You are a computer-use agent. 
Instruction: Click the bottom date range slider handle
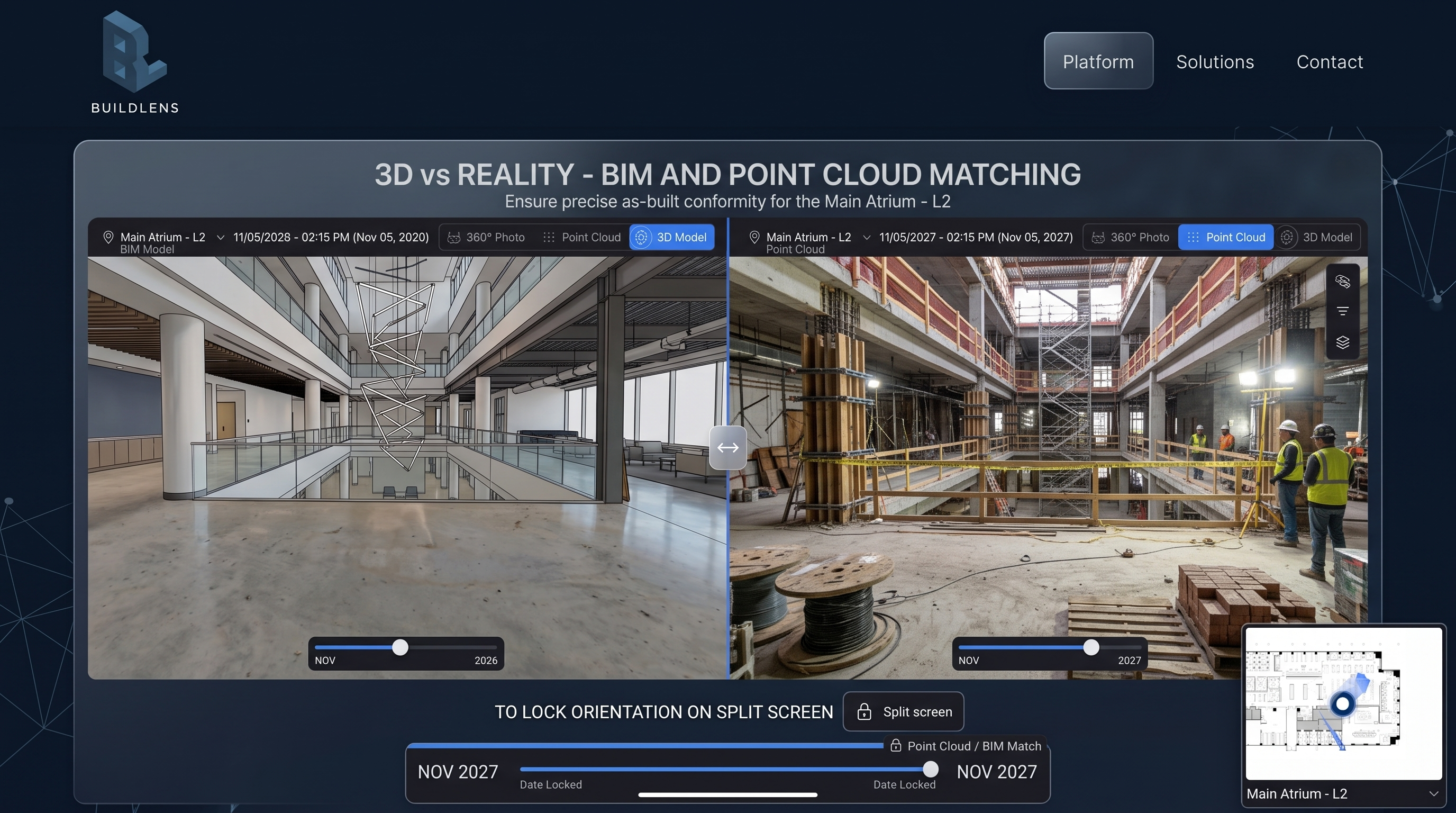930,770
